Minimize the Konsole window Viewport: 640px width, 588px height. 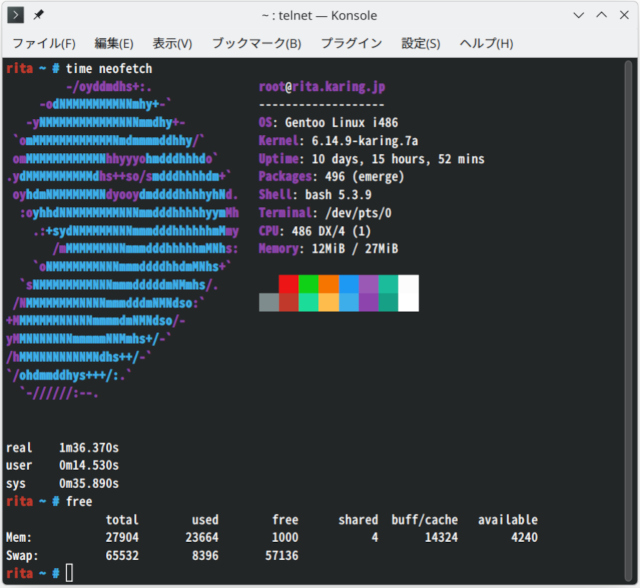[578, 16]
